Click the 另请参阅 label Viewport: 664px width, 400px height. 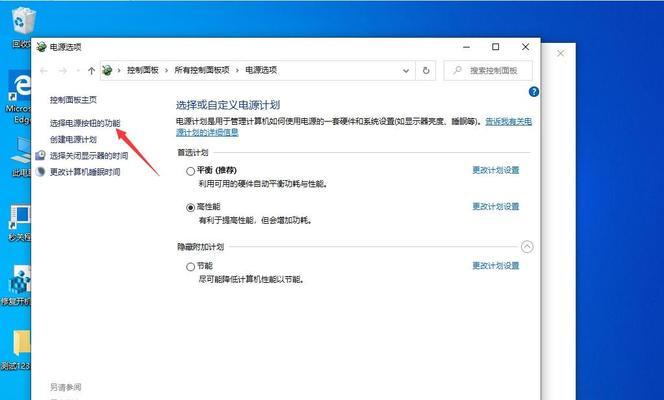(65, 387)
